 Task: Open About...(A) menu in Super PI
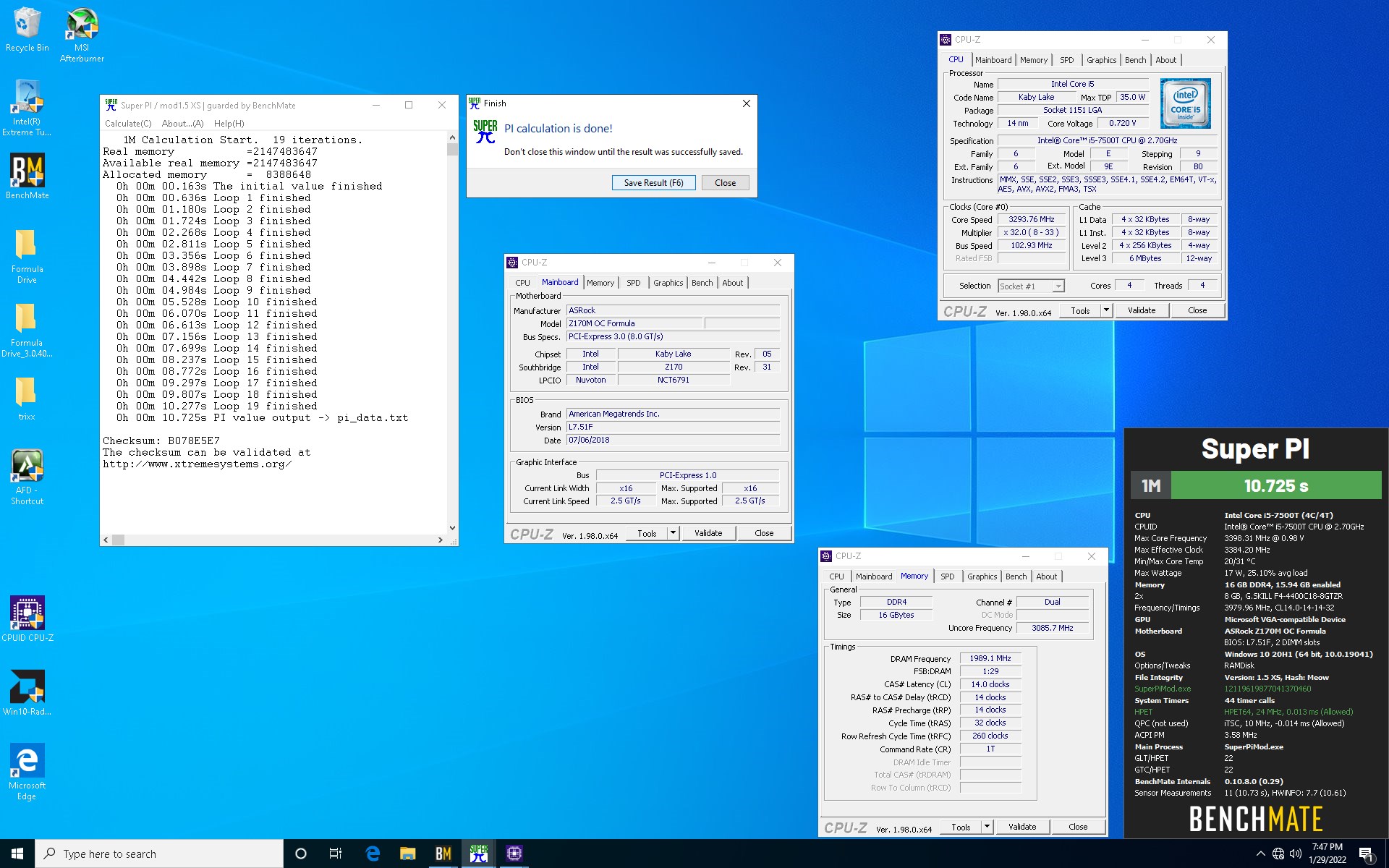pos(182,124)
